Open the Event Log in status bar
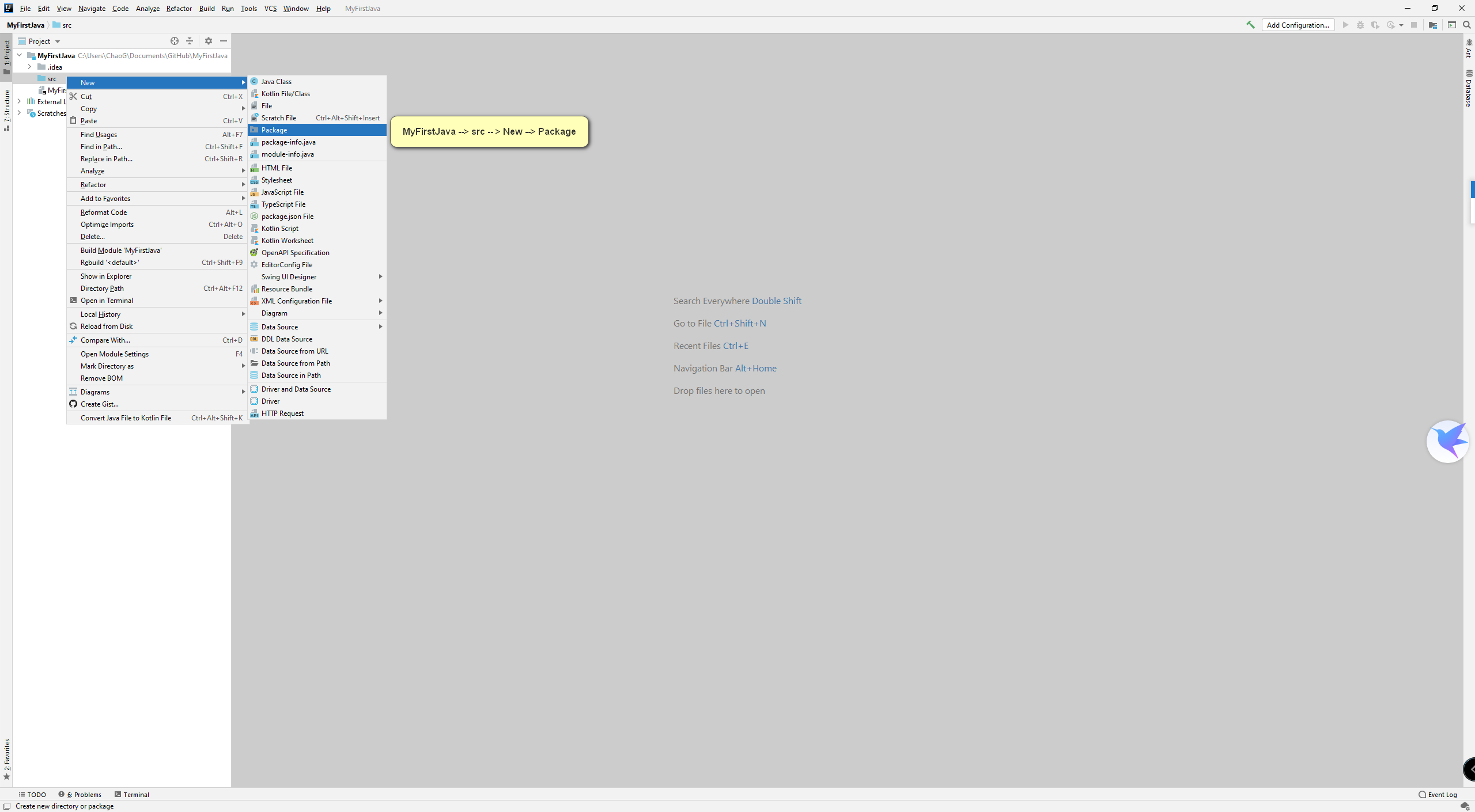 coord(1438,794)
